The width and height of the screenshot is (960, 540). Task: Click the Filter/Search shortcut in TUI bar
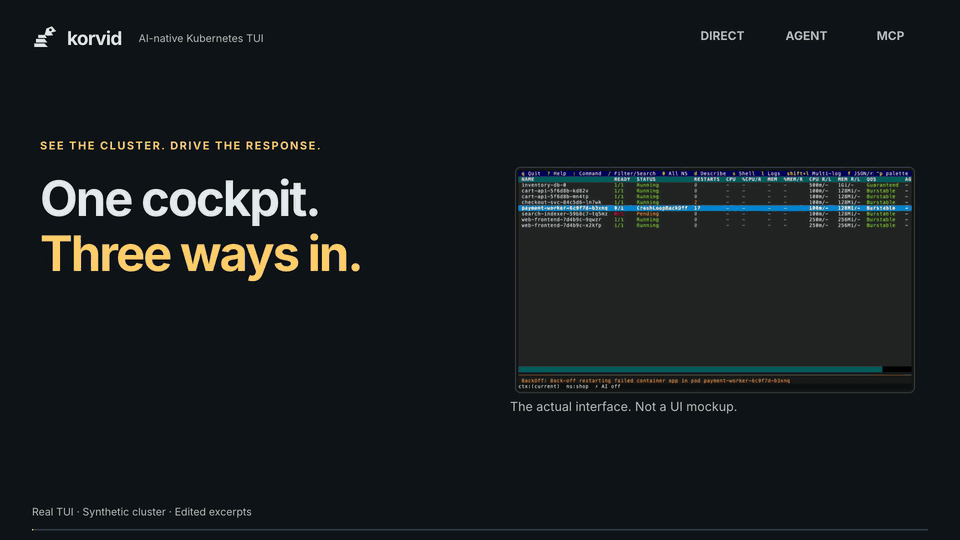632,173
